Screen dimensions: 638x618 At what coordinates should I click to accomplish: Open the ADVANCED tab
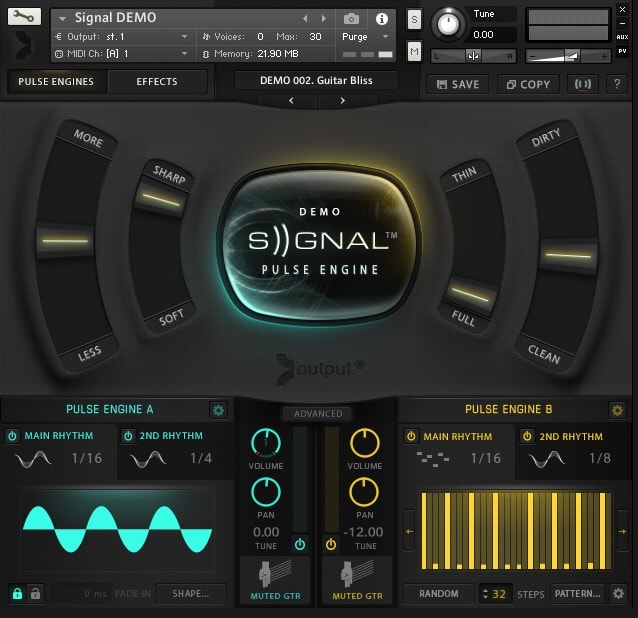318,414
